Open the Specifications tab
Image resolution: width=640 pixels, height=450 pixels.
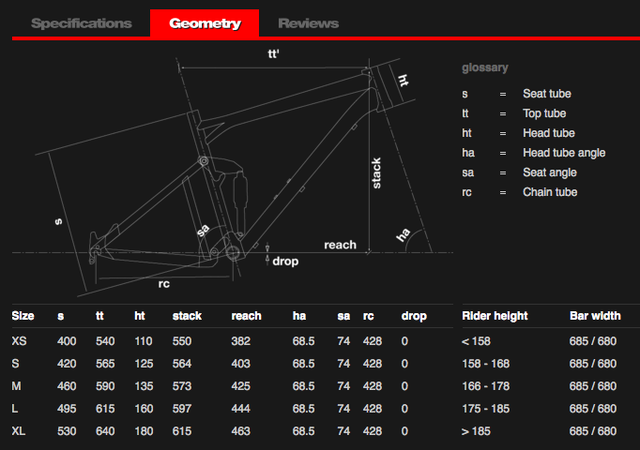pyautogui.click(x=81, y=23)
